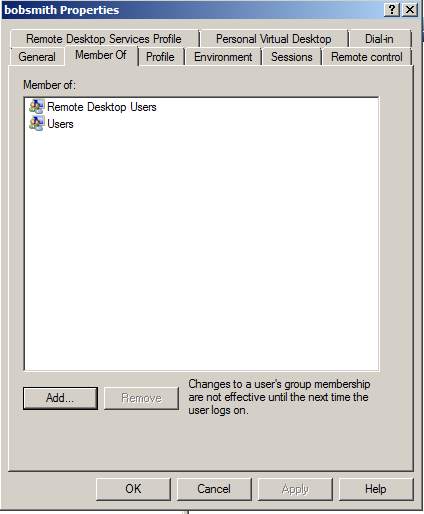
Task: Switch to the Profile tab
Action: [x=160, y=57]
